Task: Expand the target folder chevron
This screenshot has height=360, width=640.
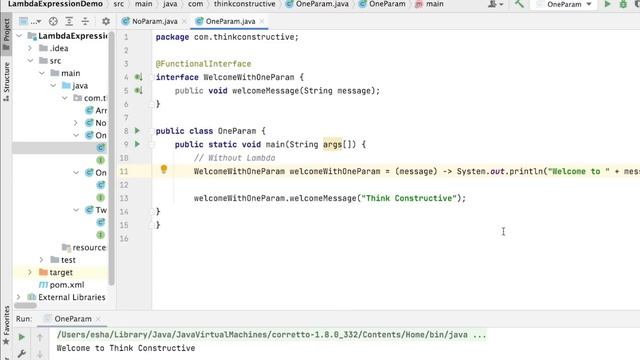Action: click(30, 272)
